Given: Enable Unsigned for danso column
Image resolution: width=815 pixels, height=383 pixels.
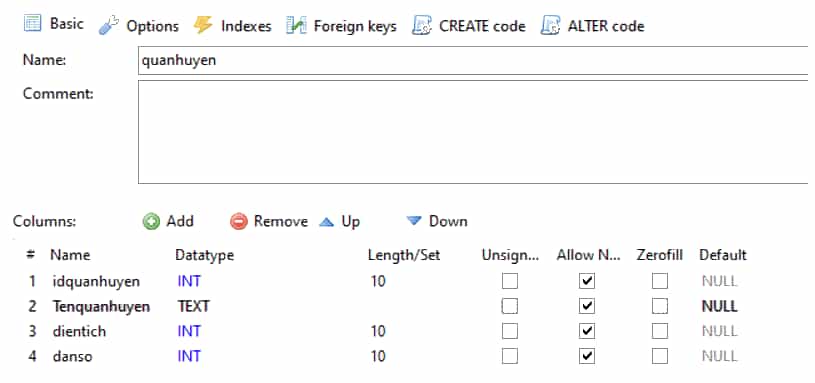Looking at the screenshot, I should point(509,356).
